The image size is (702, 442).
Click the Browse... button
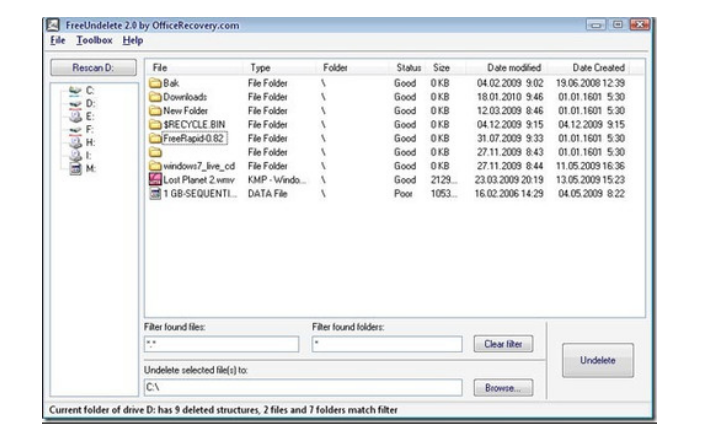[503, 388]
